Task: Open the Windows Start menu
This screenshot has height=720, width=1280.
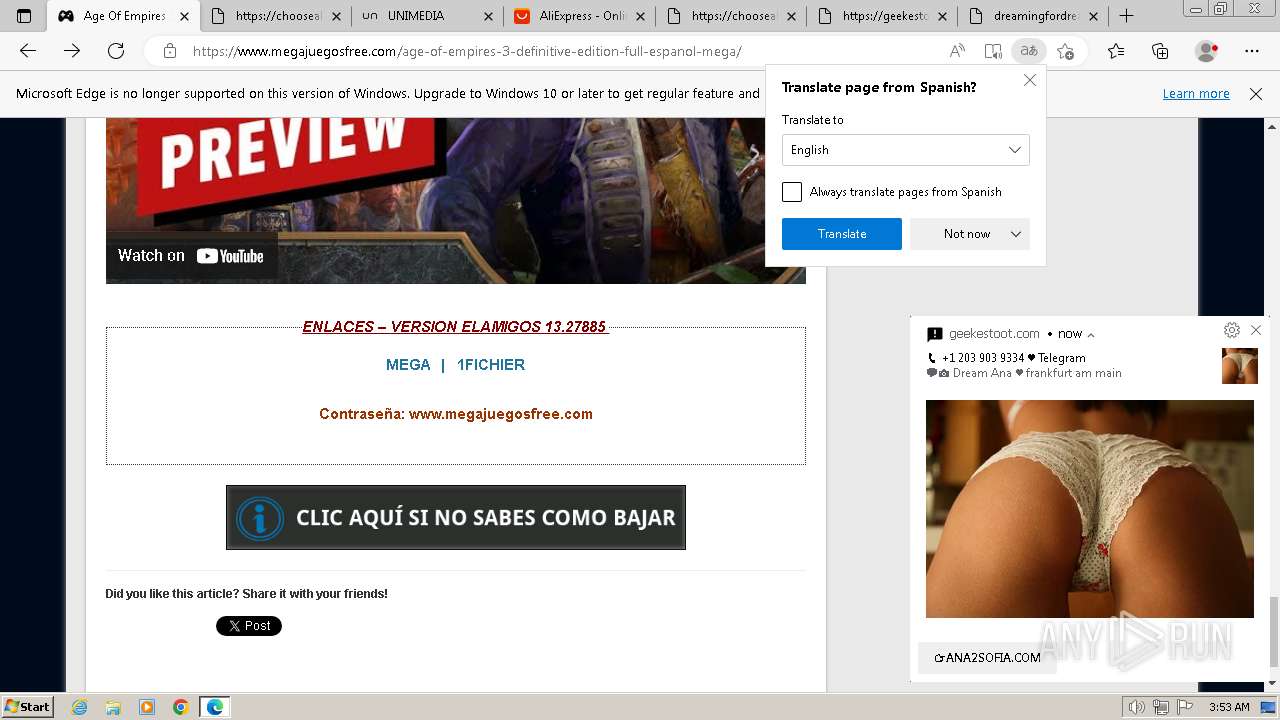Action: 27,707
